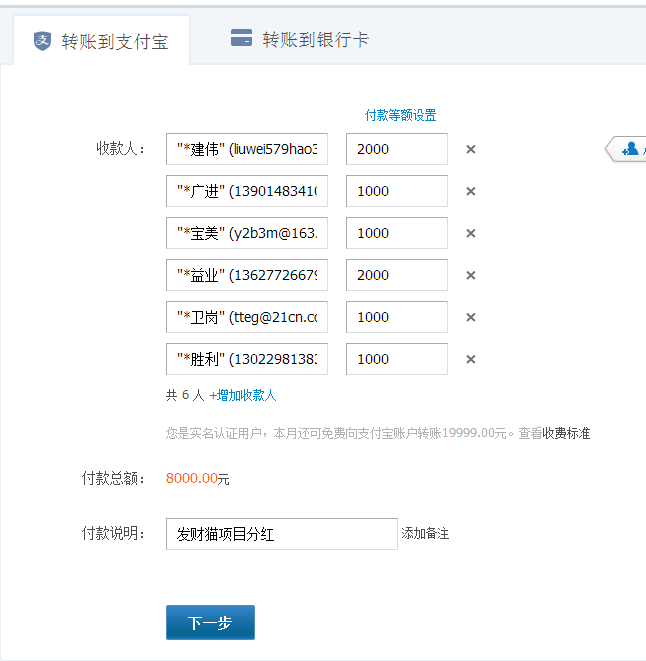Remove the *卫岗 payee row
Viewport: 646px width, 661px height.
click(x=471, y=318)
